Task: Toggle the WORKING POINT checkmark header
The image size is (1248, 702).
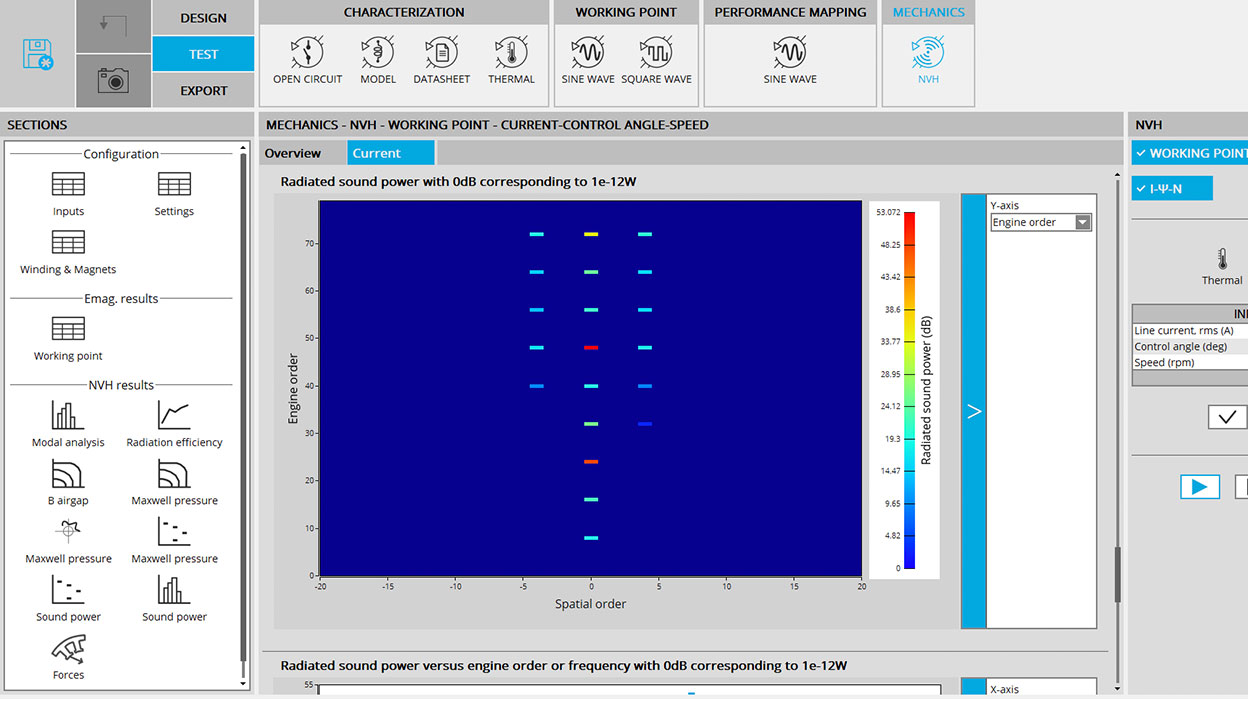Action: (1190, 153)
